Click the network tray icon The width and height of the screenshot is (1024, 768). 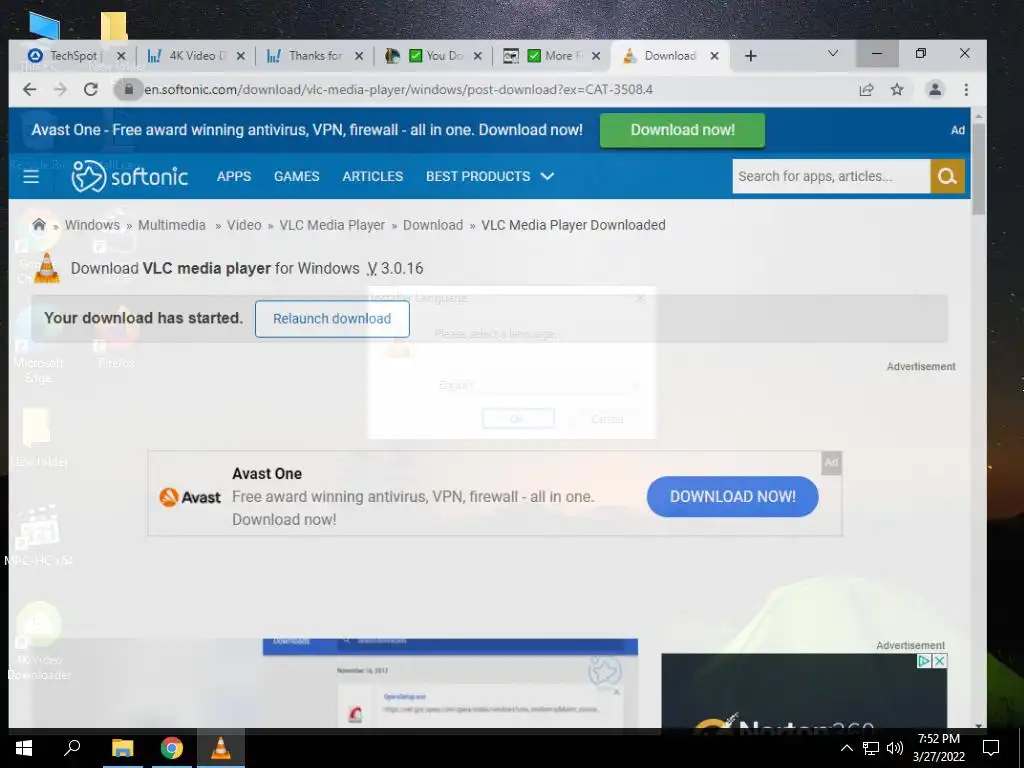click(x=871, y=748)
